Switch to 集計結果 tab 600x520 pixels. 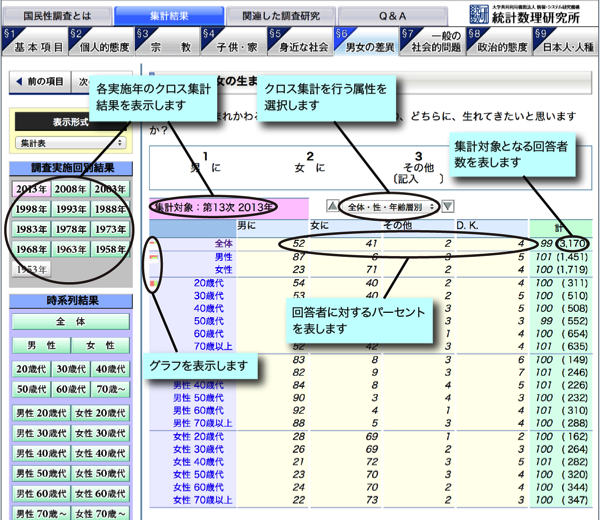click(169, 16)
